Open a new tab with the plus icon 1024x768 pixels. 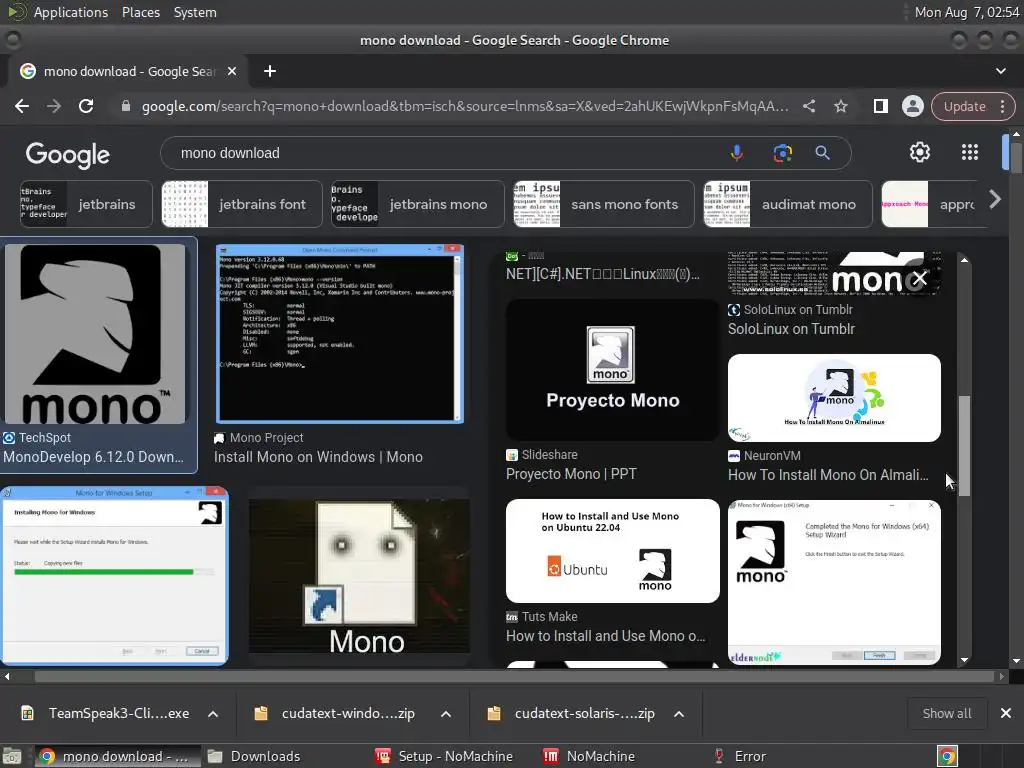(x=270, y=71)
